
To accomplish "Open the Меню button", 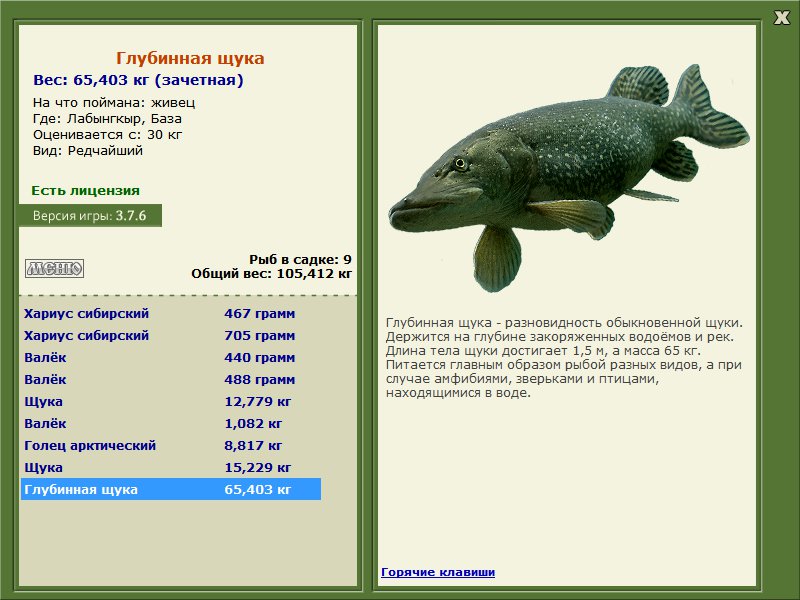I will click(x=55, y=268).
